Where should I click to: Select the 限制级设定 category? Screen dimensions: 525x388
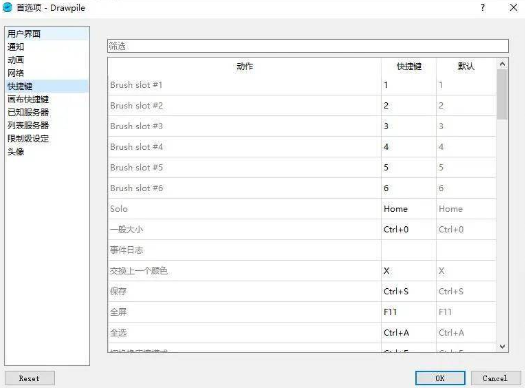(x=47, y=138)
